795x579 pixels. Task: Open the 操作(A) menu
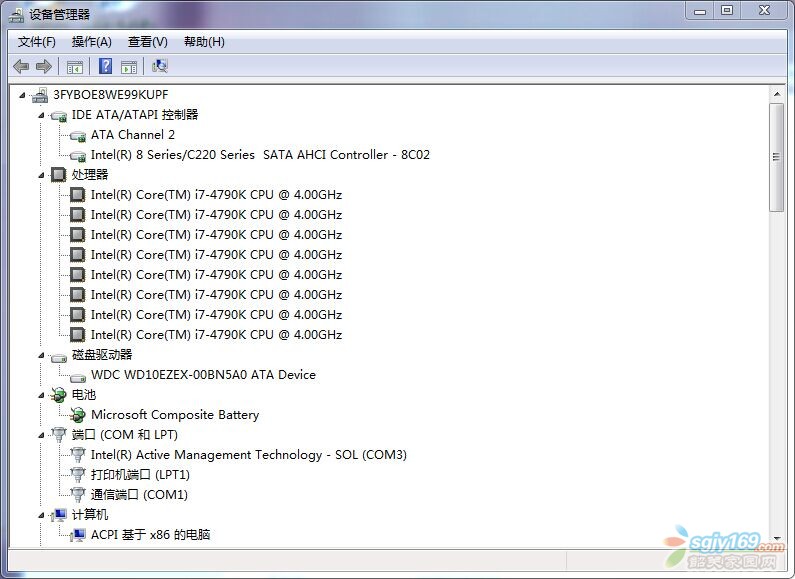[x=91, y=42]
